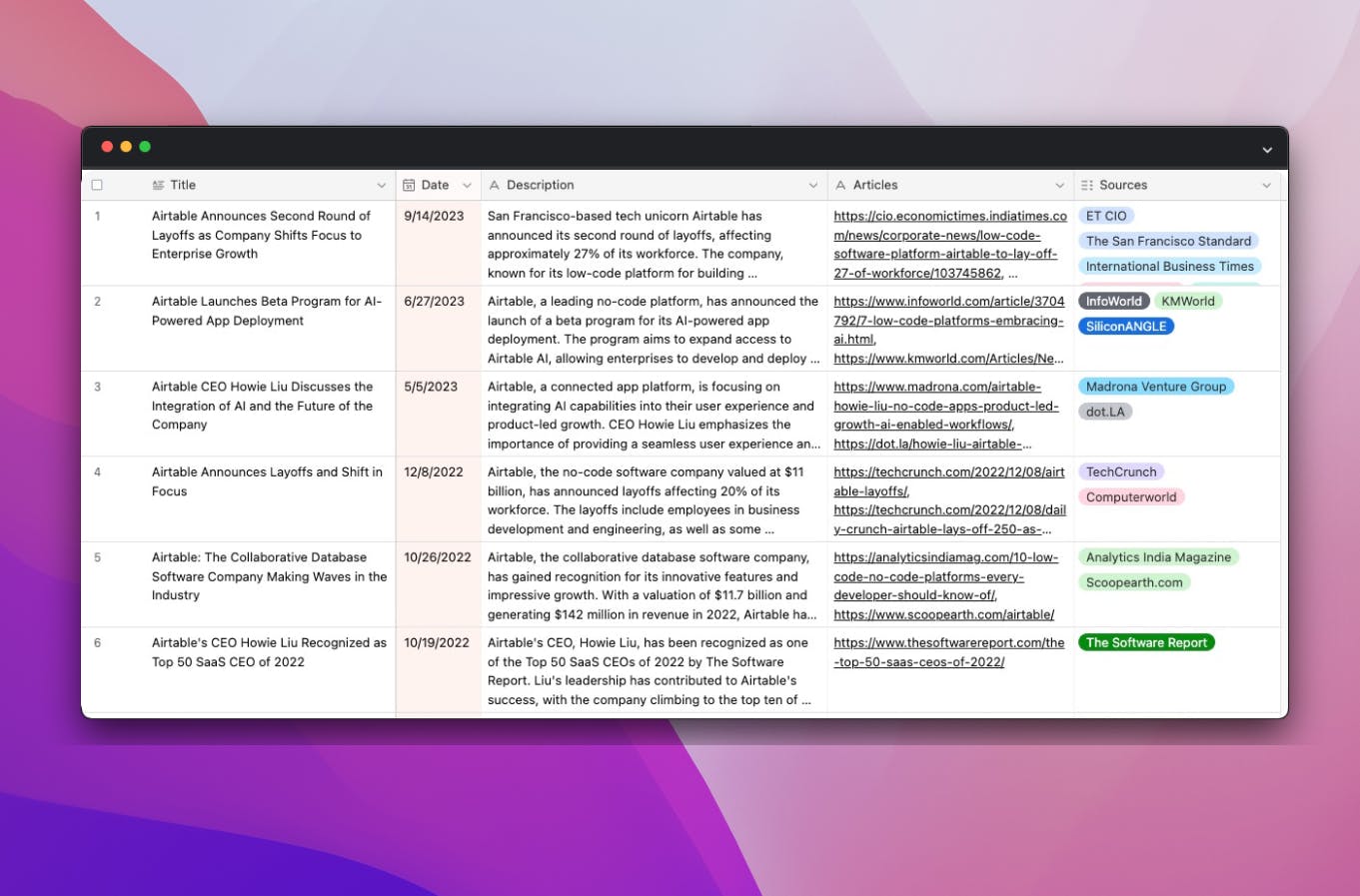Click the chevron on the dark title bar

pos(1266,148)
